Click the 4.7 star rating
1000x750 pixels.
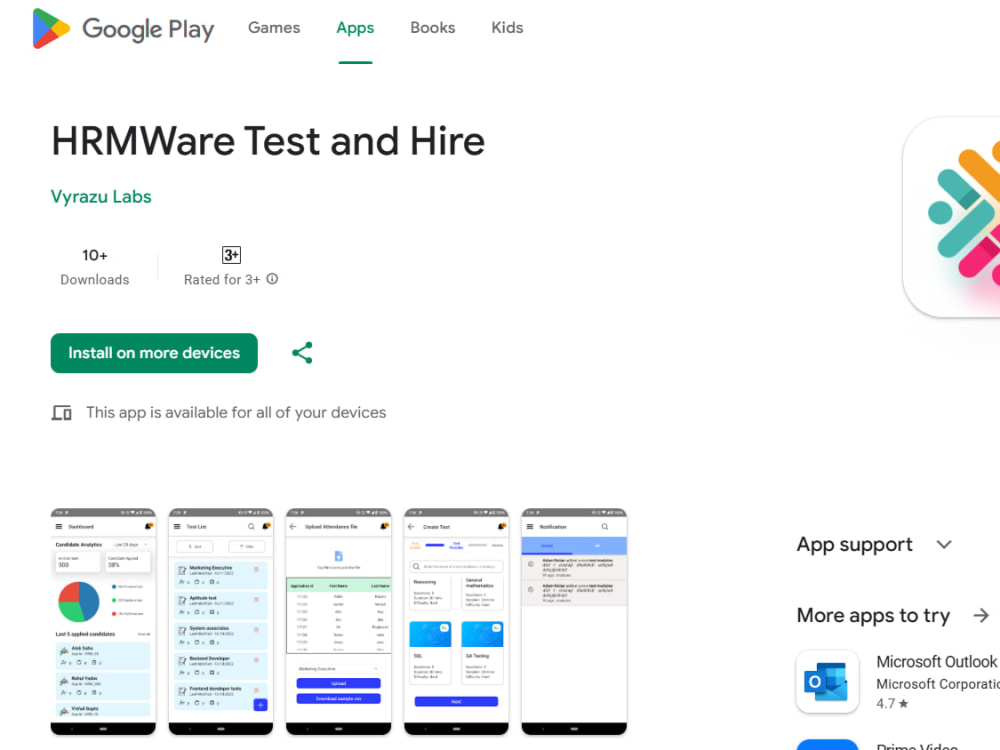[x=892, y=703]
